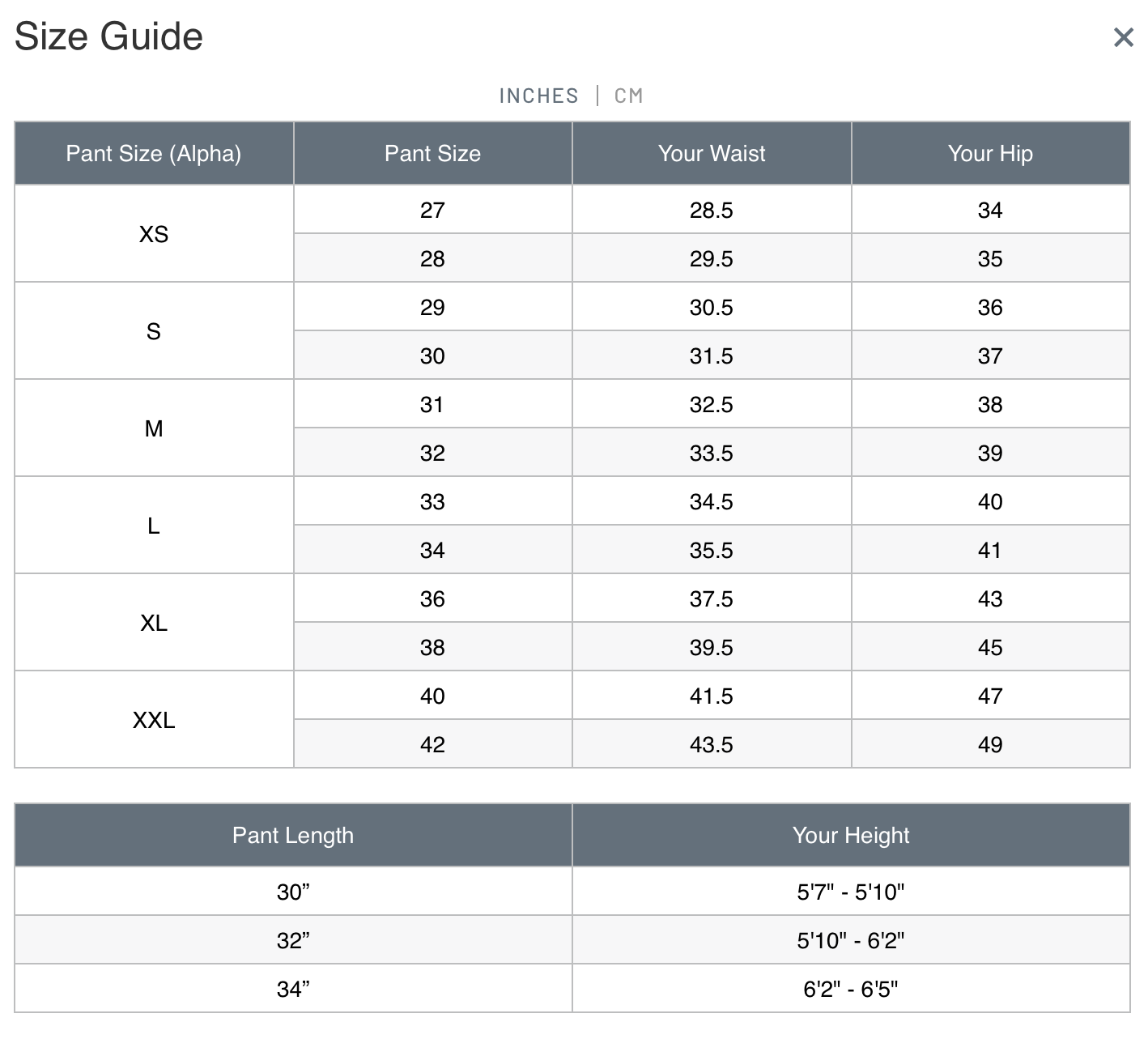Click waist measurement 32.5 cell
The height and width of the screenshot is (1056, 1148).
712,405
